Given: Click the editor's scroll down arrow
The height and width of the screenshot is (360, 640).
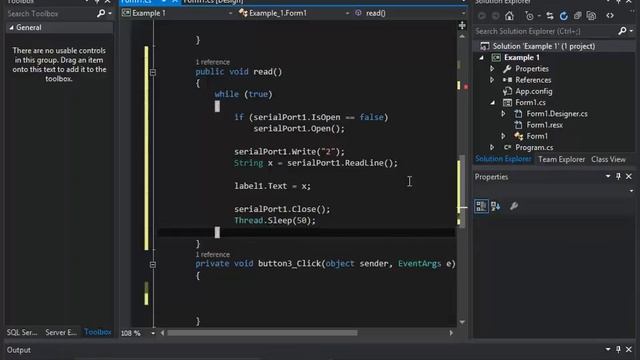Looking at the screenshot, I should (462, 322).
